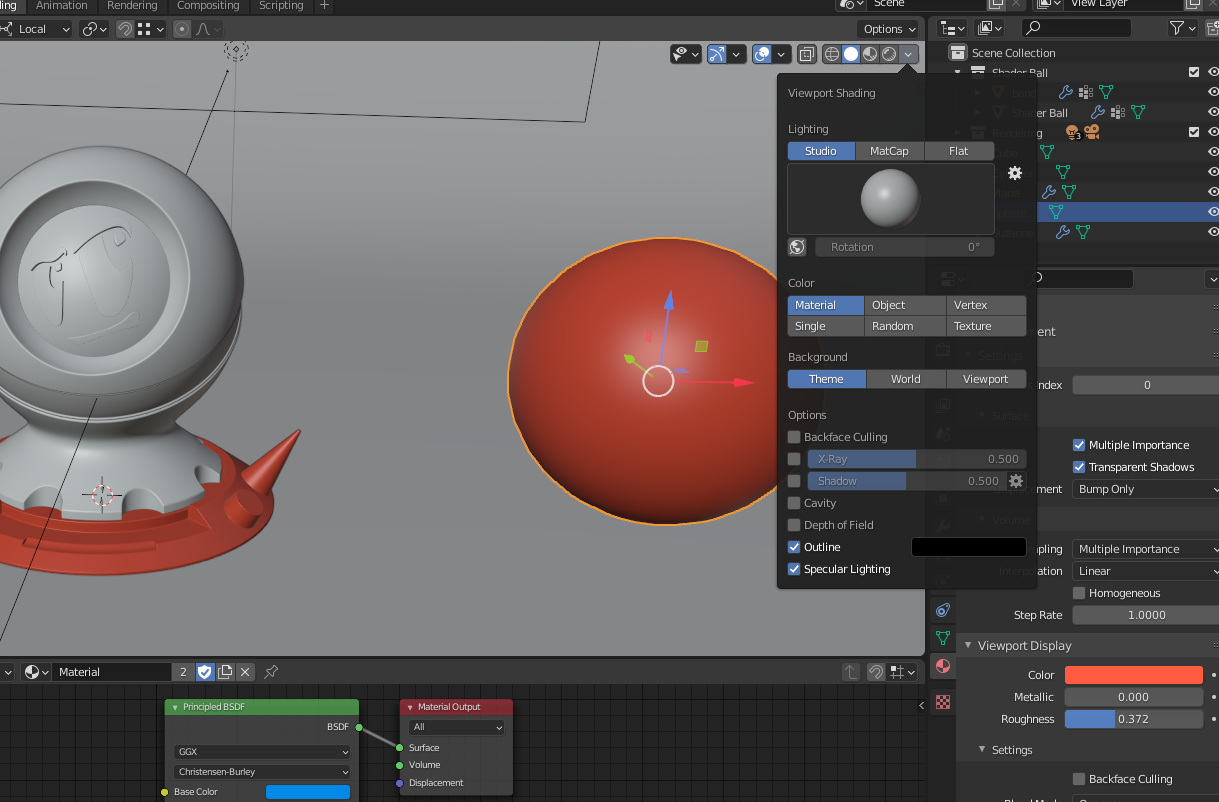Open the Material properties tab icon
Screen dimensions: 1219x802
pyautogui.click(x=942, y=666)
